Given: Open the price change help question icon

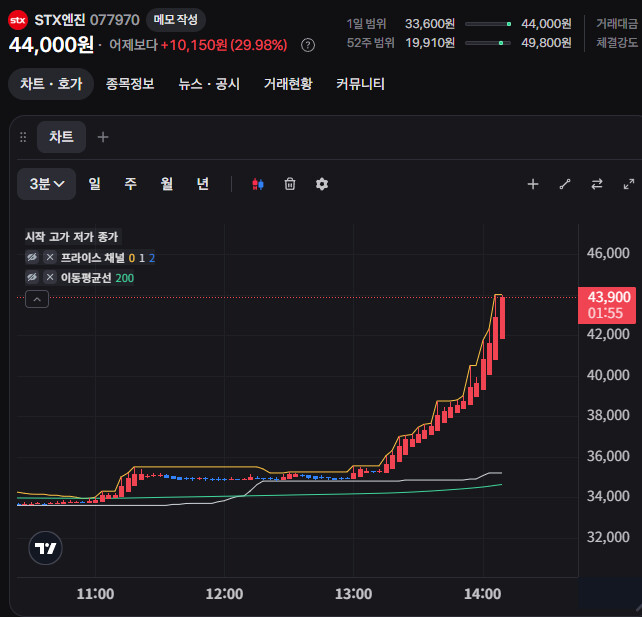Looking at the screenshot, I should [x=308, y=45].
